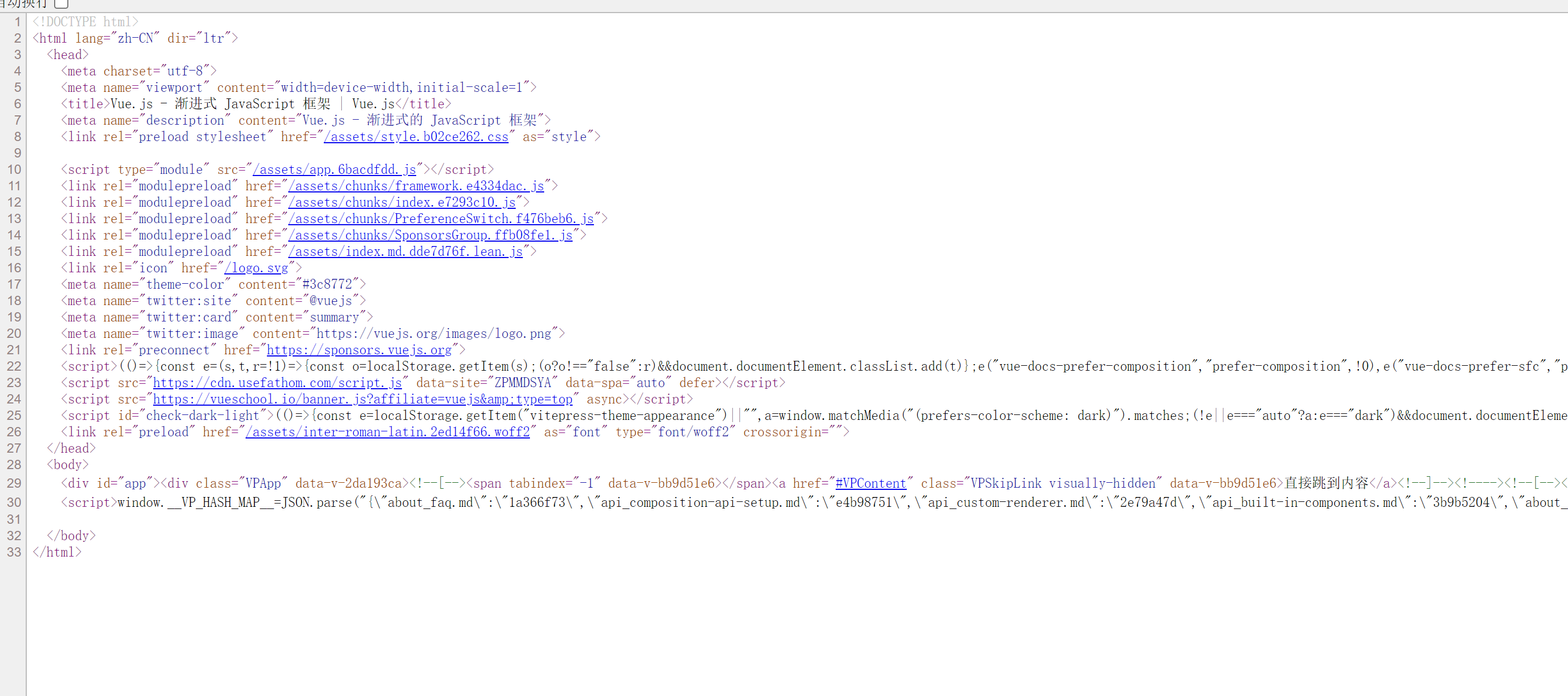Click the twitter:image URL vuejs.org/images/logo.png
The height and width of the screenshot is (696, 1568).
(x=434, y=334)
